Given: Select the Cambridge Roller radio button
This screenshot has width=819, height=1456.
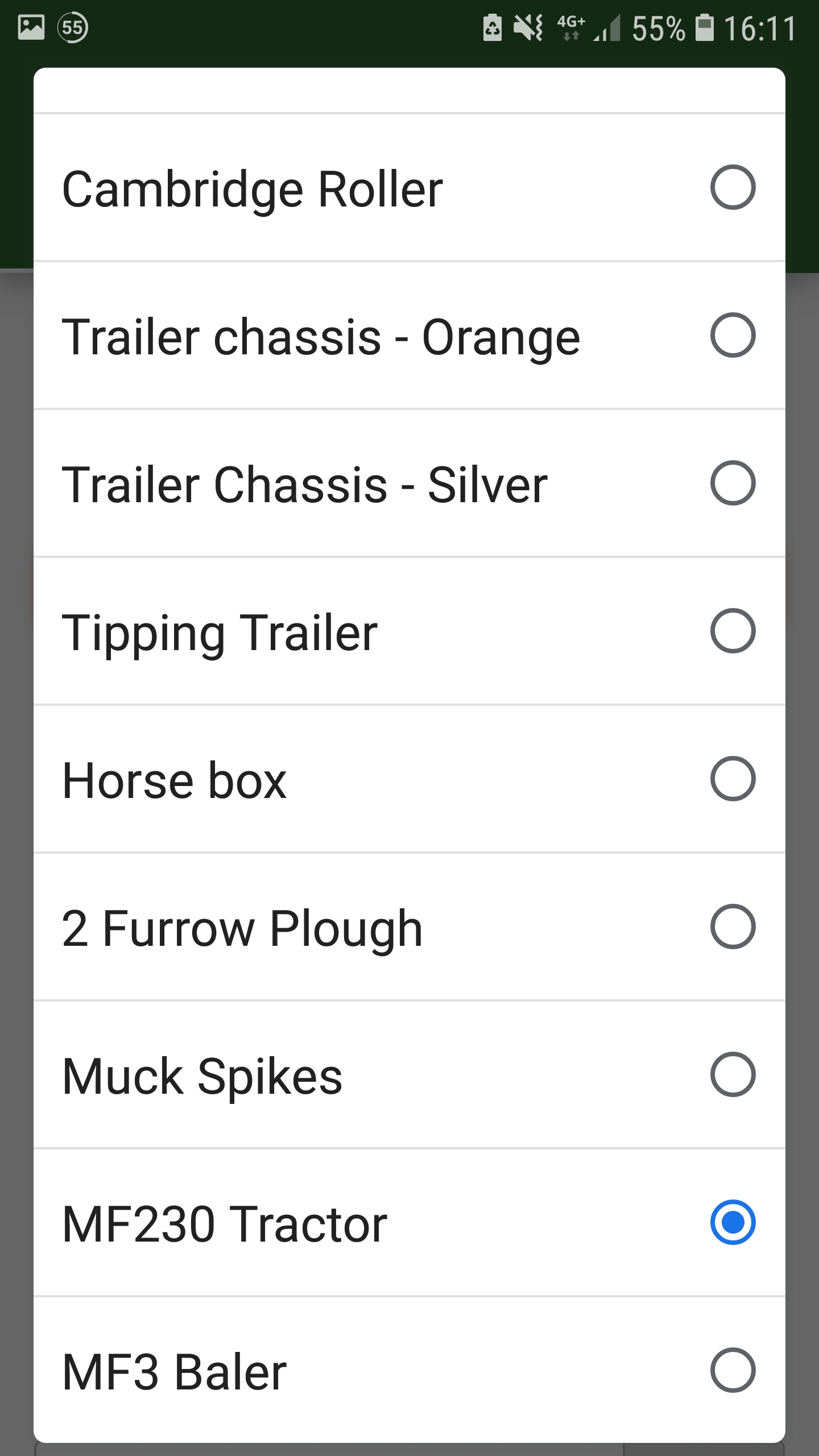Looking at the screenshot, I should (x=733, y=187).
